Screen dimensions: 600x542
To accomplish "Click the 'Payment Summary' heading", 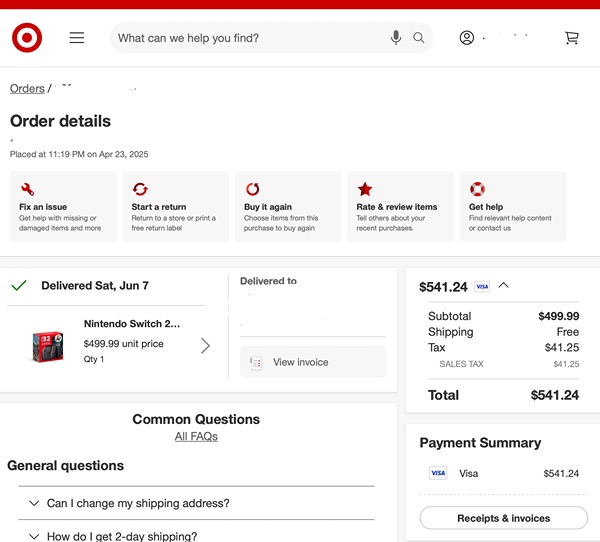I will (480, 443).
